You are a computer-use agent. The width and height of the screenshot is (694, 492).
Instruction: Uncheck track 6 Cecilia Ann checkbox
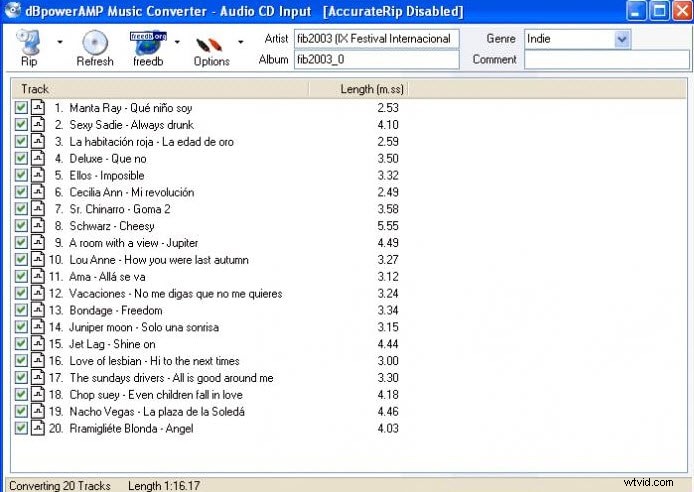[21, 192]
